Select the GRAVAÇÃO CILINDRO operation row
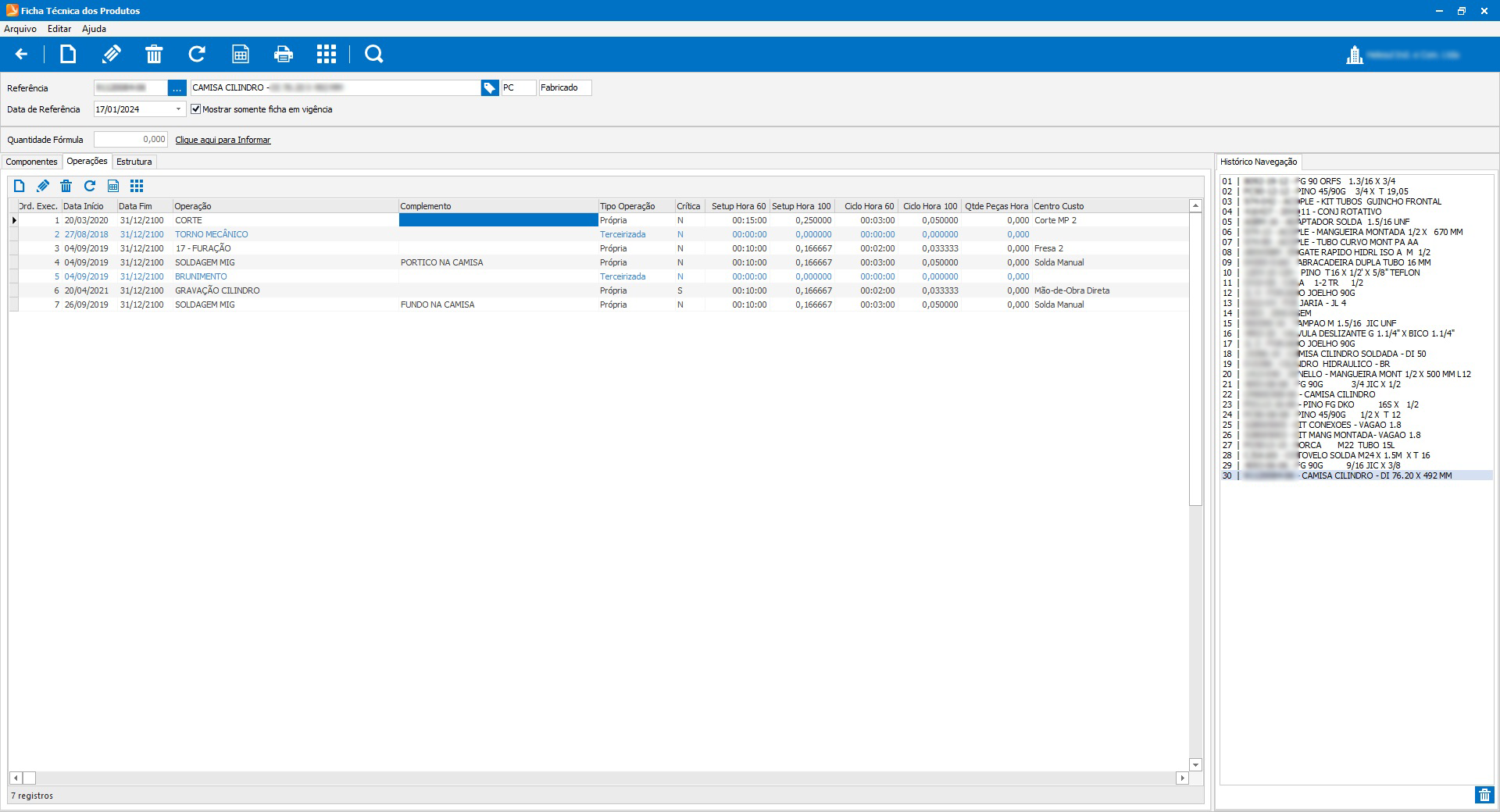 pyautogui.click(x=598, y=290)
